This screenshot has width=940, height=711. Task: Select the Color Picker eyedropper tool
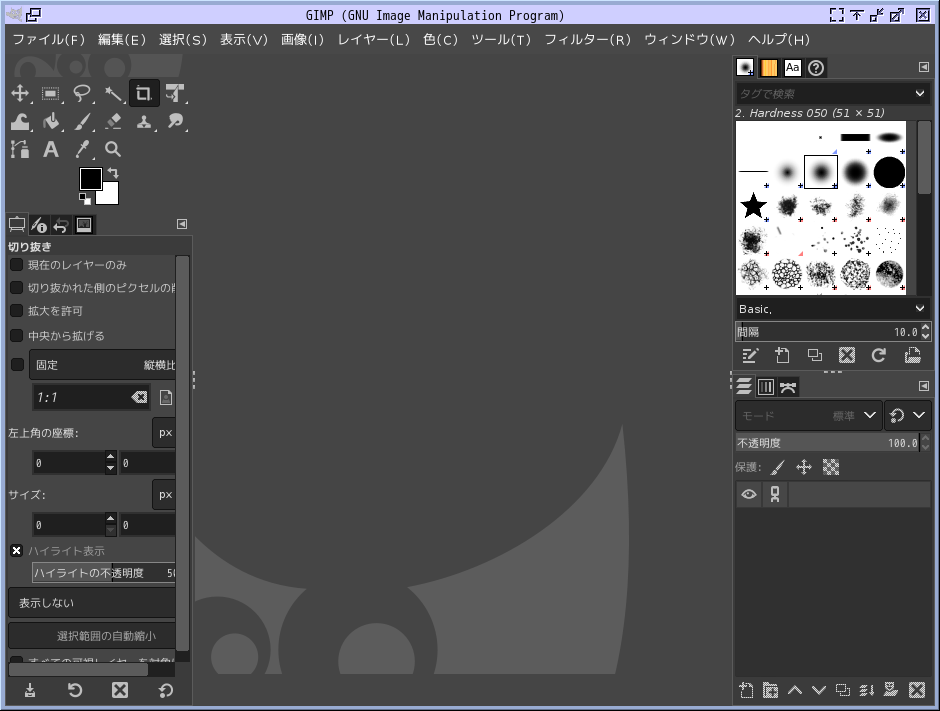(x=82, y=149)
